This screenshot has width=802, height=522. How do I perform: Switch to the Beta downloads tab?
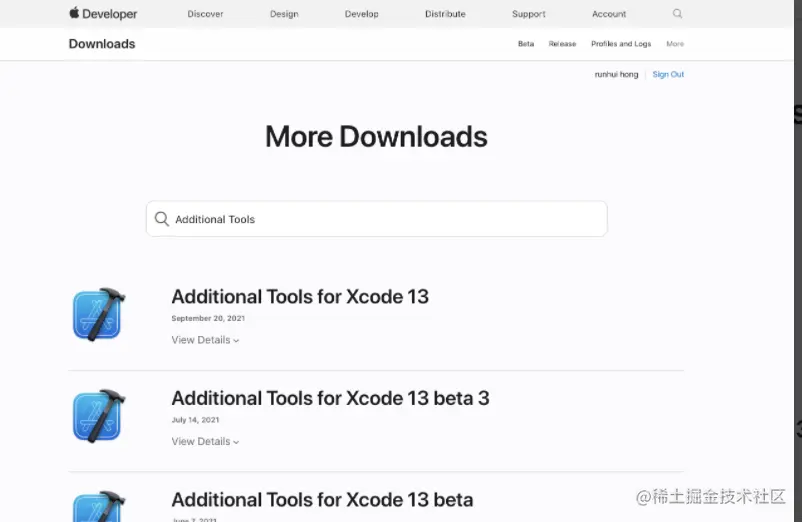pyautogui.click(x=526, y=44)
